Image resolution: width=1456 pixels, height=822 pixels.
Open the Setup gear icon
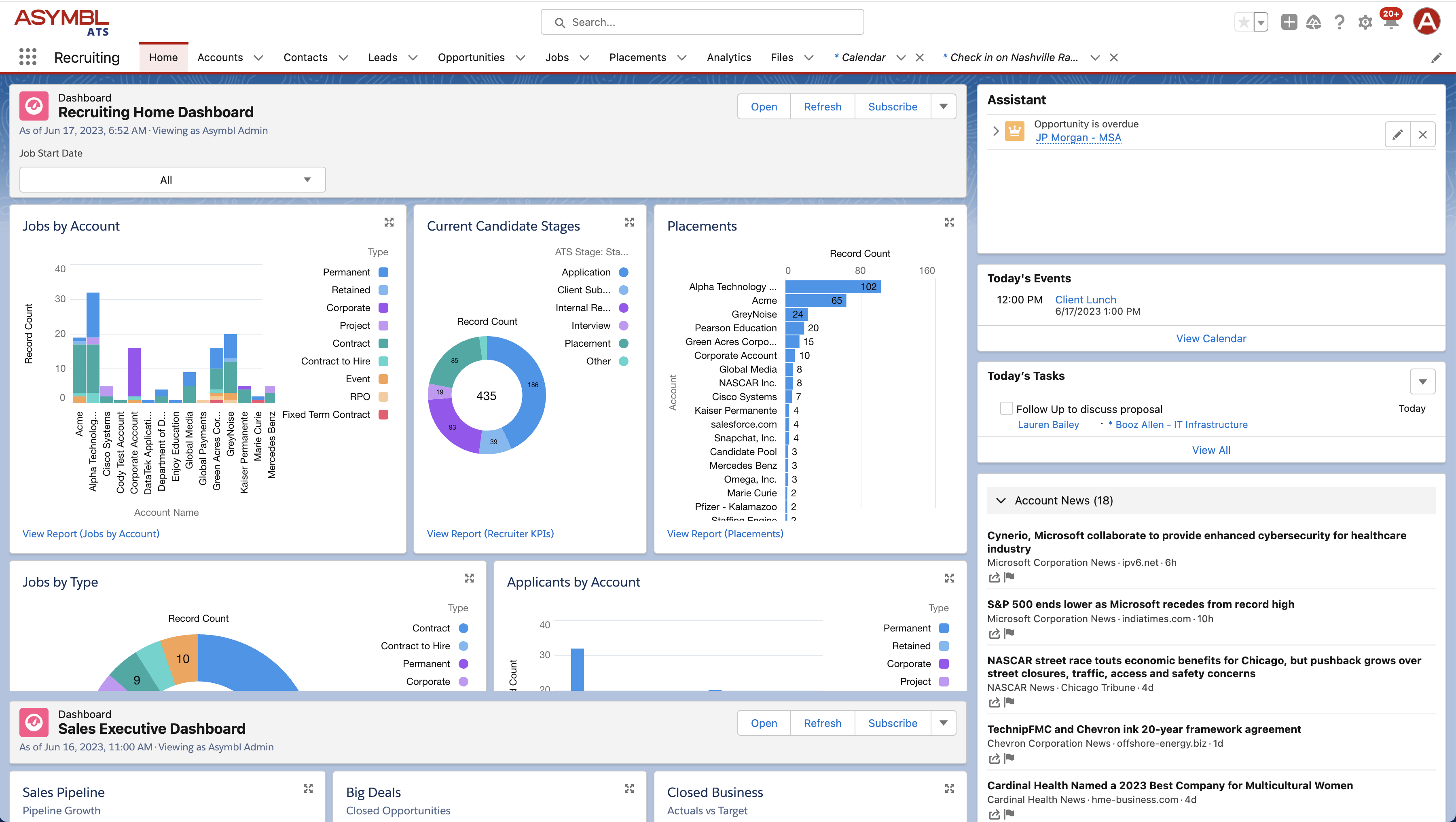[x=1365, y=23]
